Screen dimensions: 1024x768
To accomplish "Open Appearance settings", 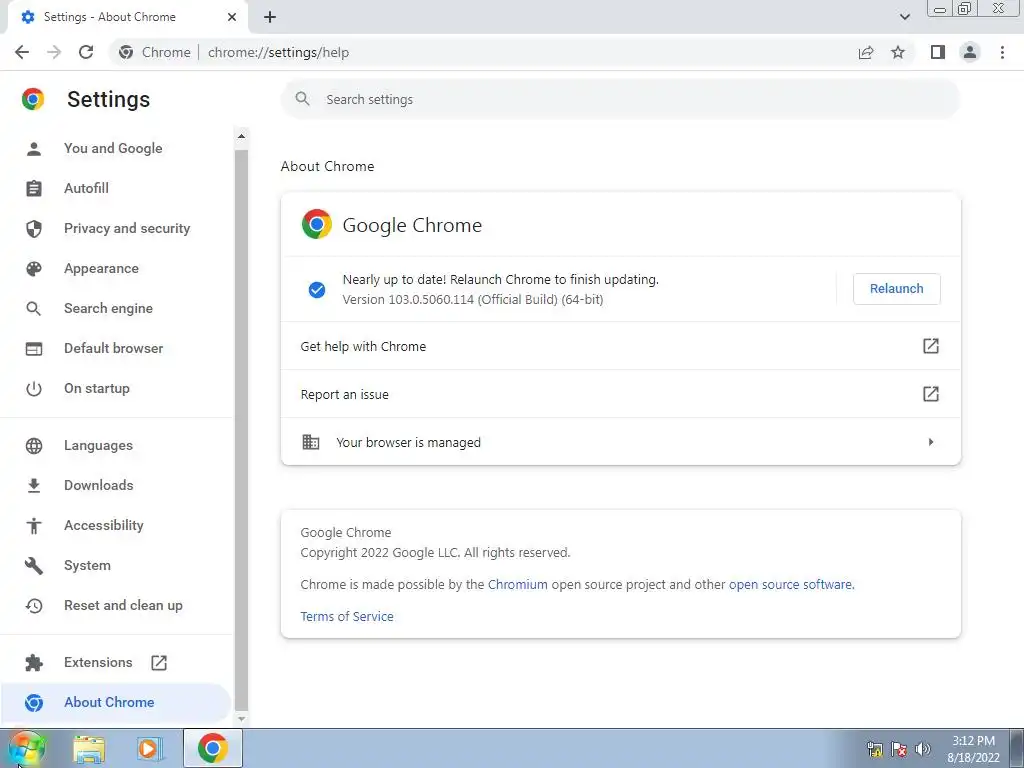I will (x=101, y=268).
